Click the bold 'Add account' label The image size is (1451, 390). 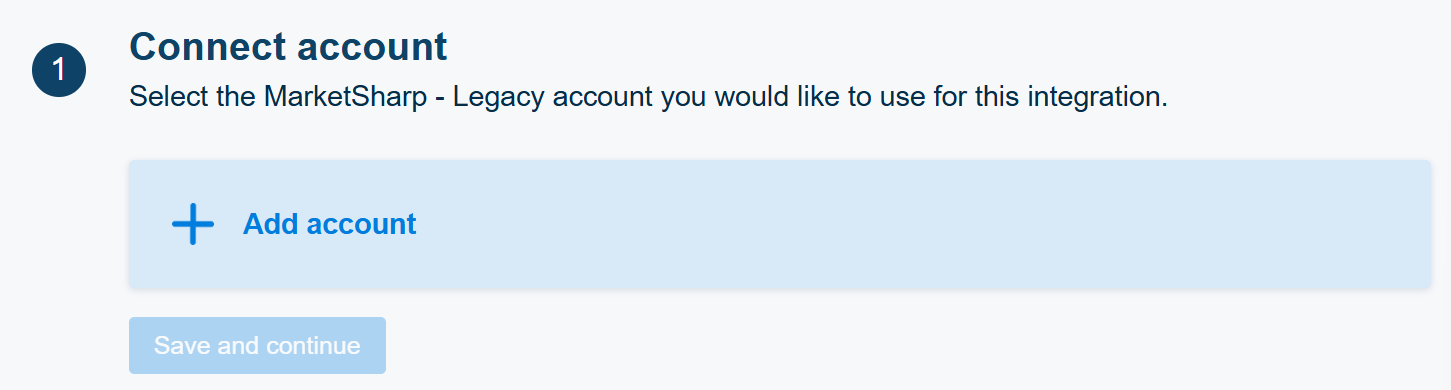[x=329, y=224]
